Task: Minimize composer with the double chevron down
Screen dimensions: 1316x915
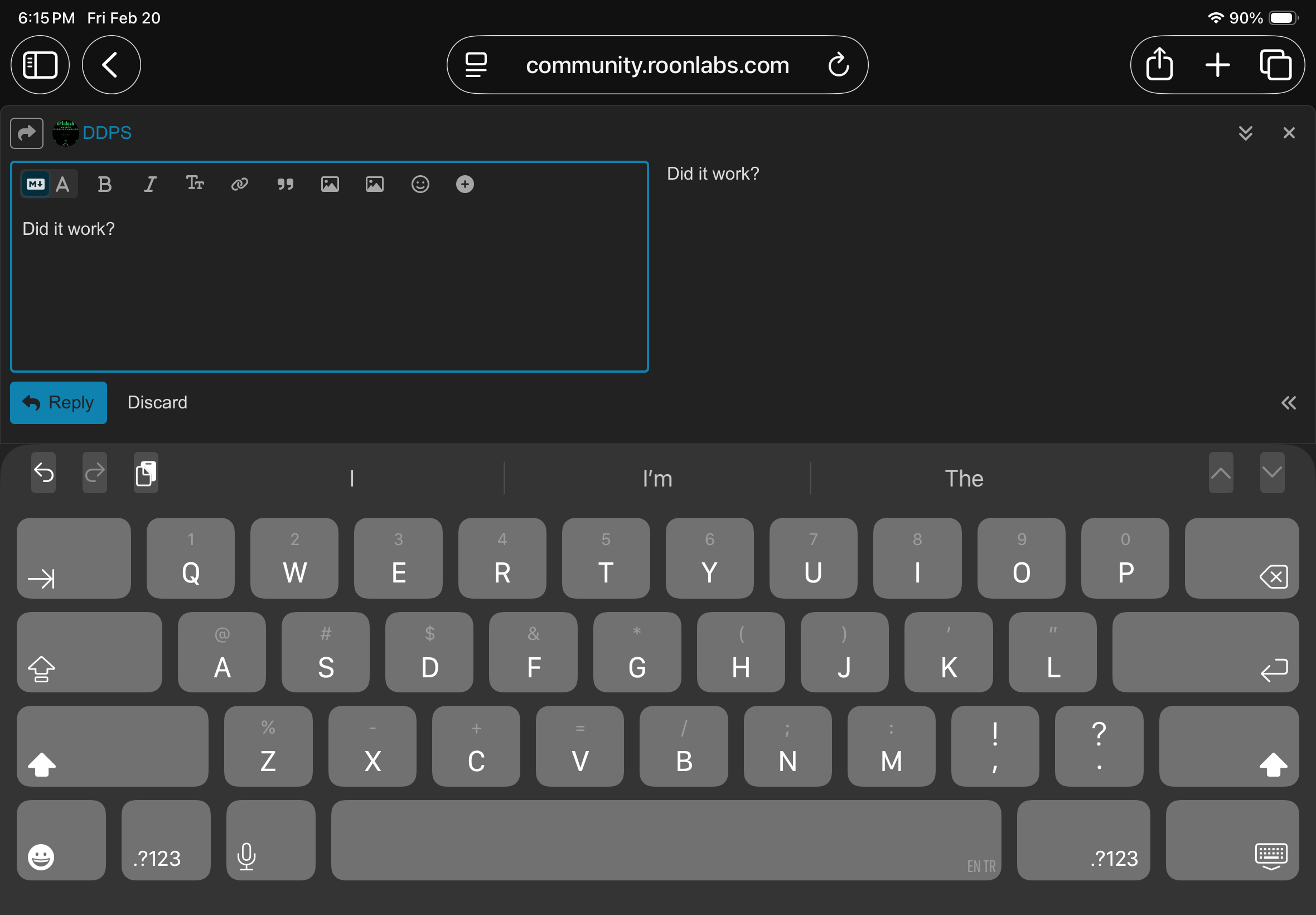Action: tap(1245, 133)
